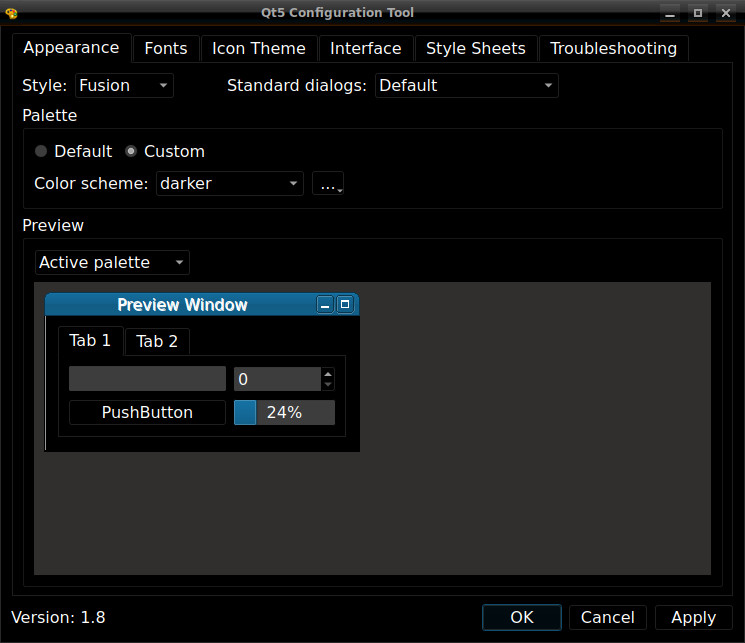This screenshot has height=643, width=745.
Task: Increase the spin box value with up arrow
Action: (x=328, y=374)
